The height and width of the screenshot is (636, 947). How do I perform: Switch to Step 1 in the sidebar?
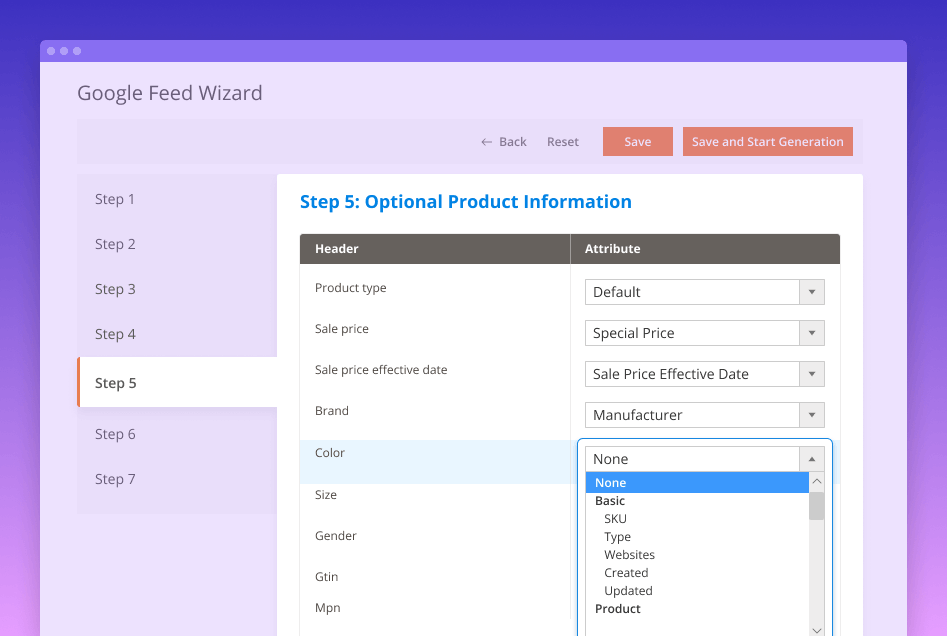114,199
